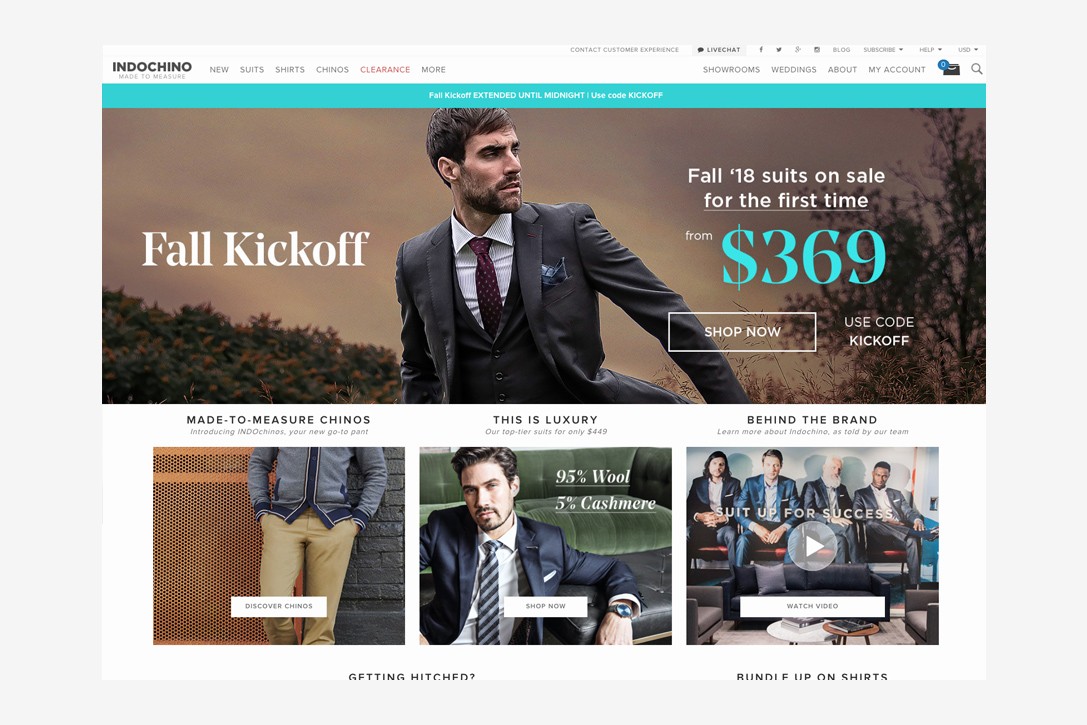Open the Google Plus icon
The height and width of the screenshot is (725, 1087).
pyautogui.click(x=798, y=50)
